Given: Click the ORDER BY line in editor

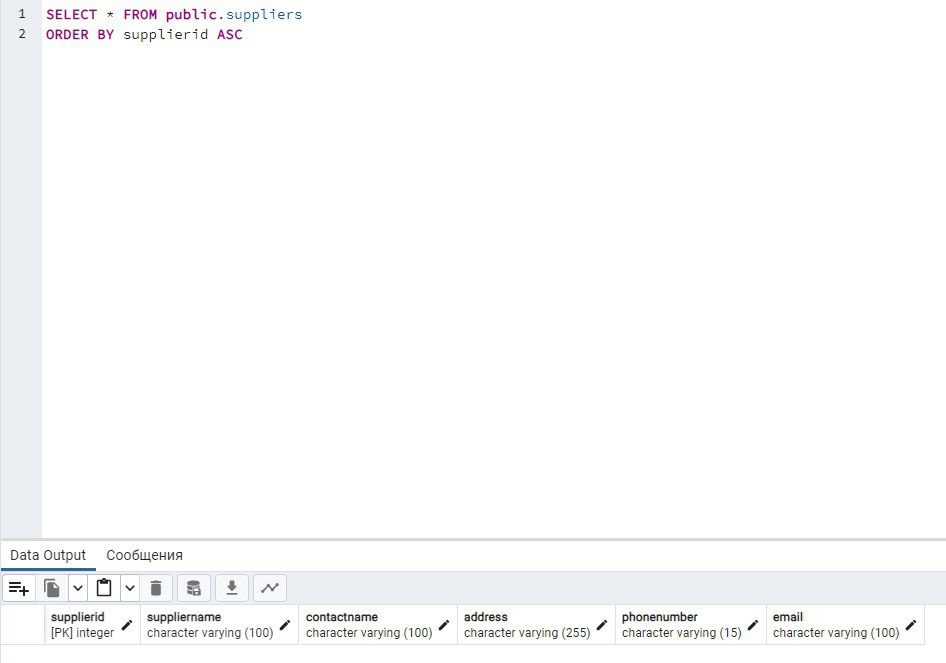Looking at the screenshot, I should tap(144, 34).
